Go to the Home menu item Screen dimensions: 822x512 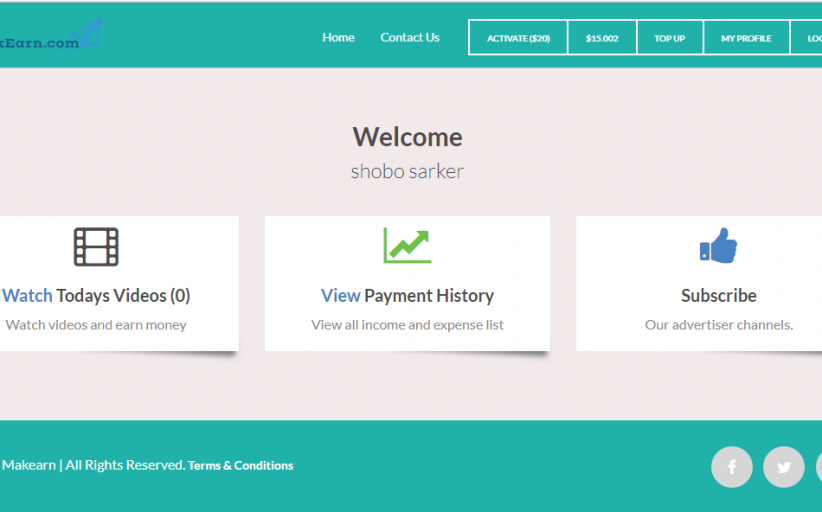pyautogui.click(x=338, y=38)
